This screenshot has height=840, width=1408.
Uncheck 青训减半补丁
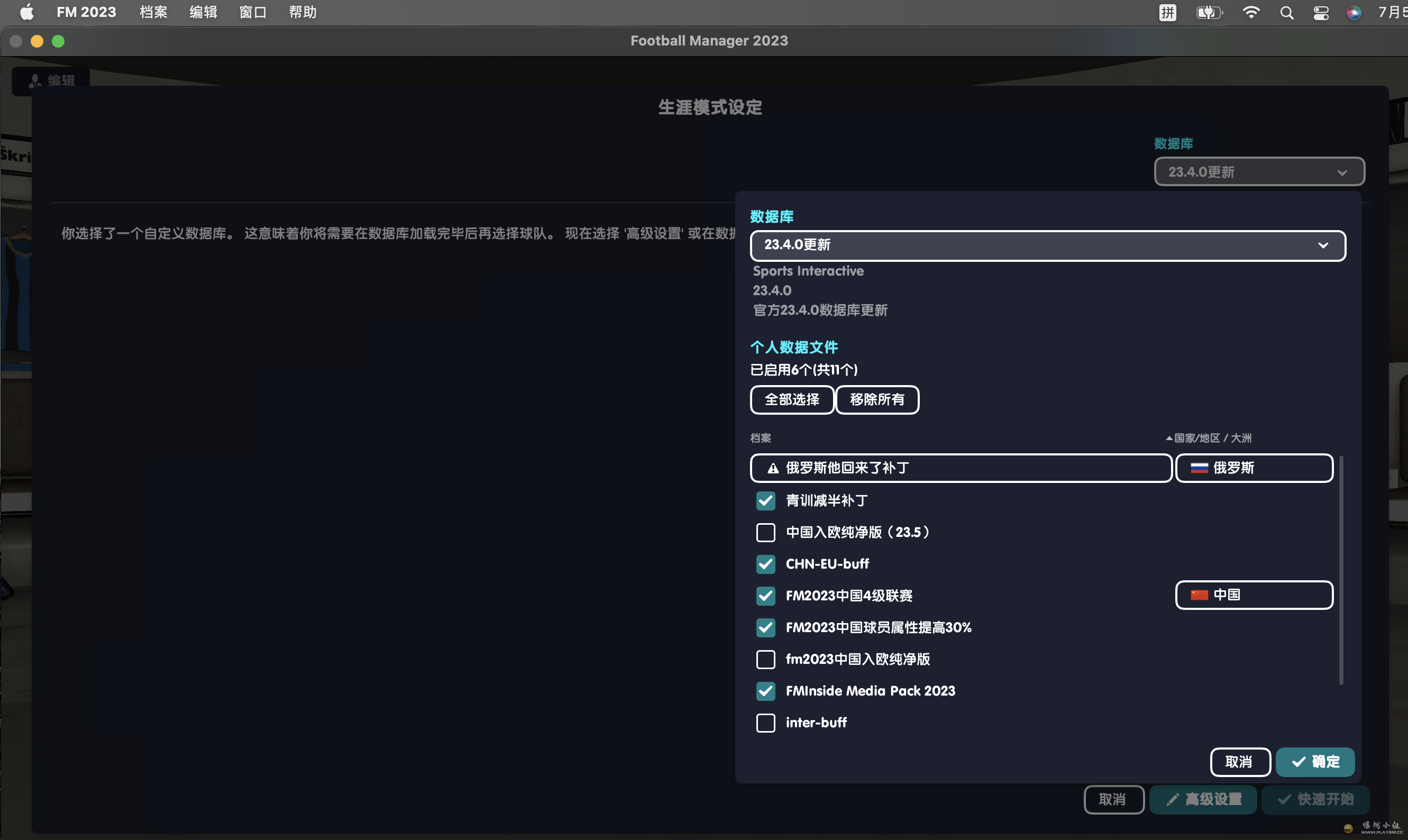point(766,500)
